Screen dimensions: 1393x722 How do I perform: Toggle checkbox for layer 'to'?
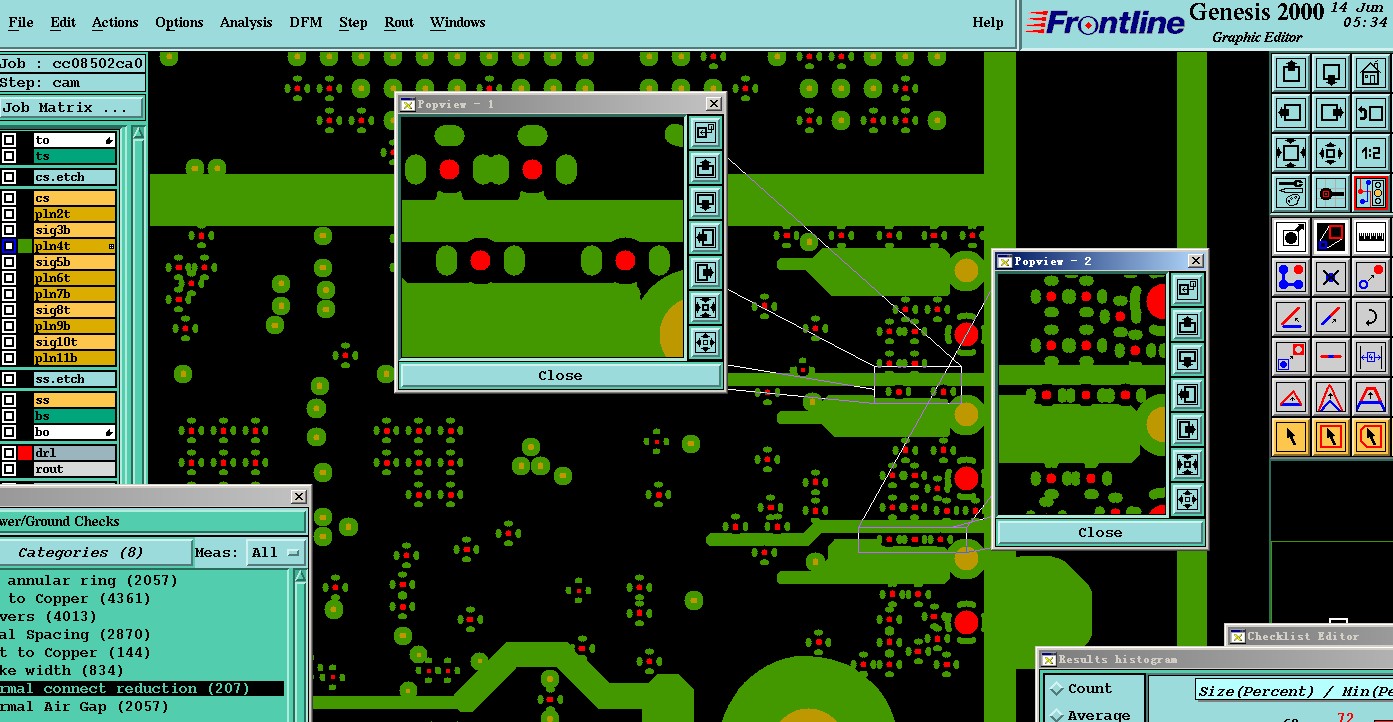click(x=9, y=140)
